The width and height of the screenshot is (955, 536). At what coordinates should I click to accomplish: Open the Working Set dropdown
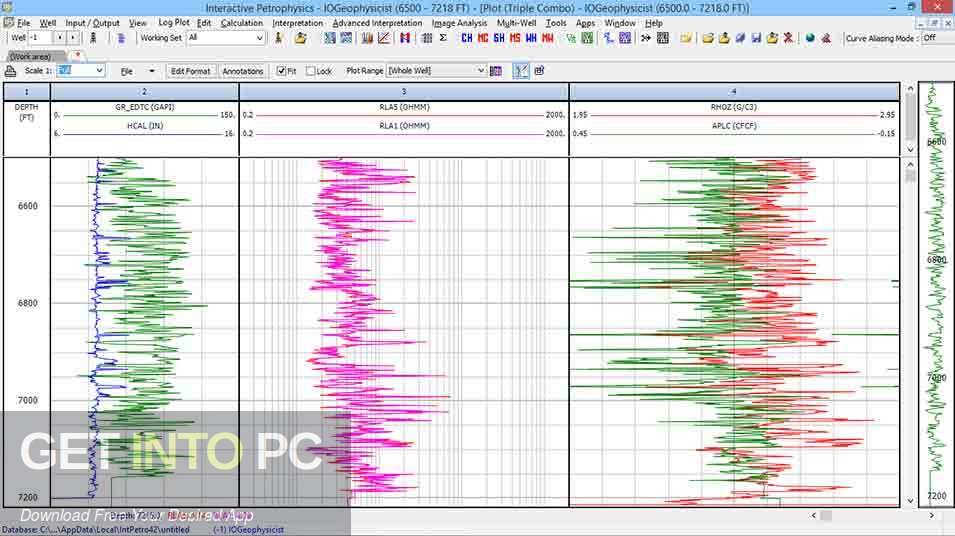(259, 38)
